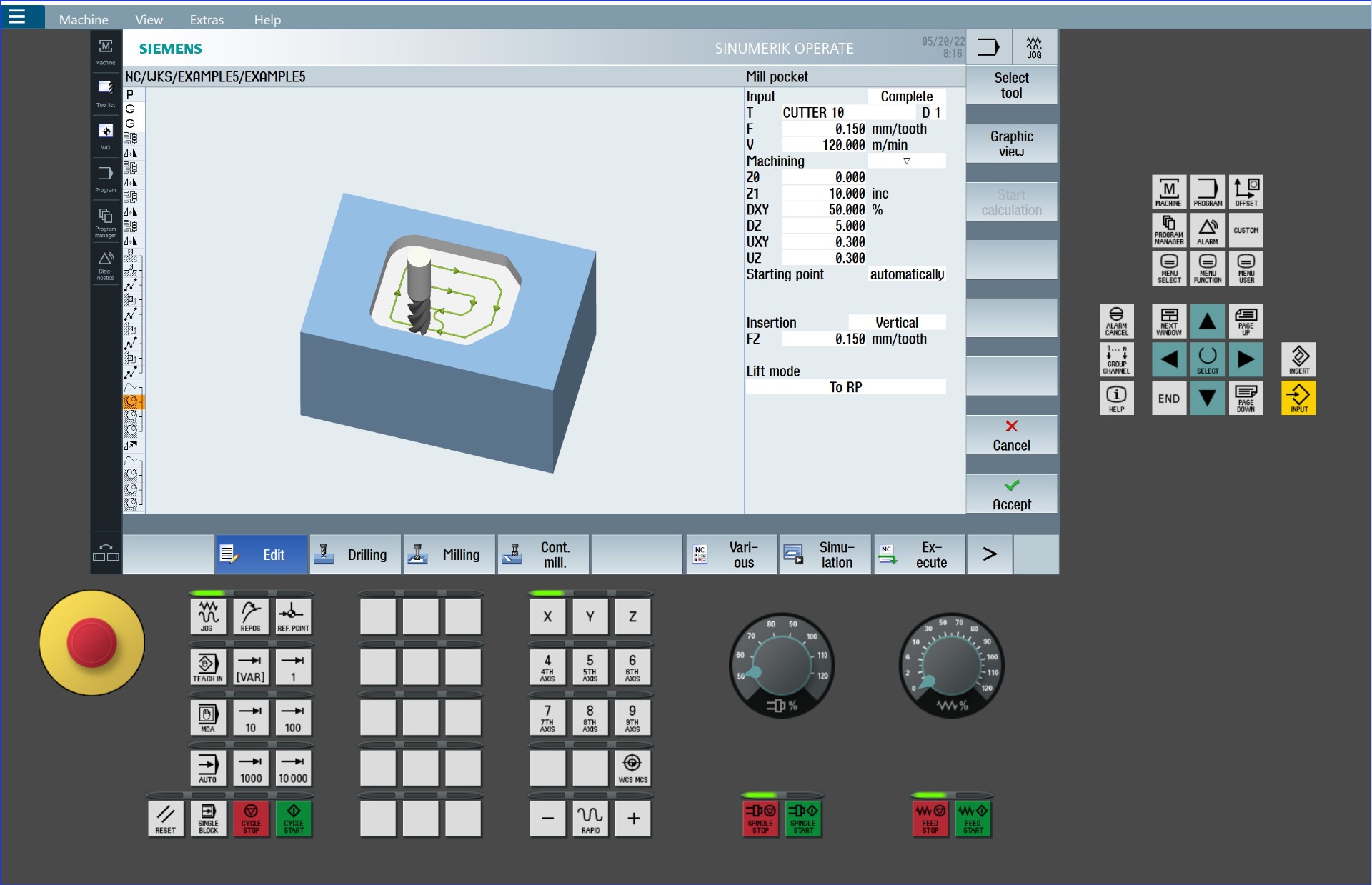Click the MACHINE key on keypad

1169,191
